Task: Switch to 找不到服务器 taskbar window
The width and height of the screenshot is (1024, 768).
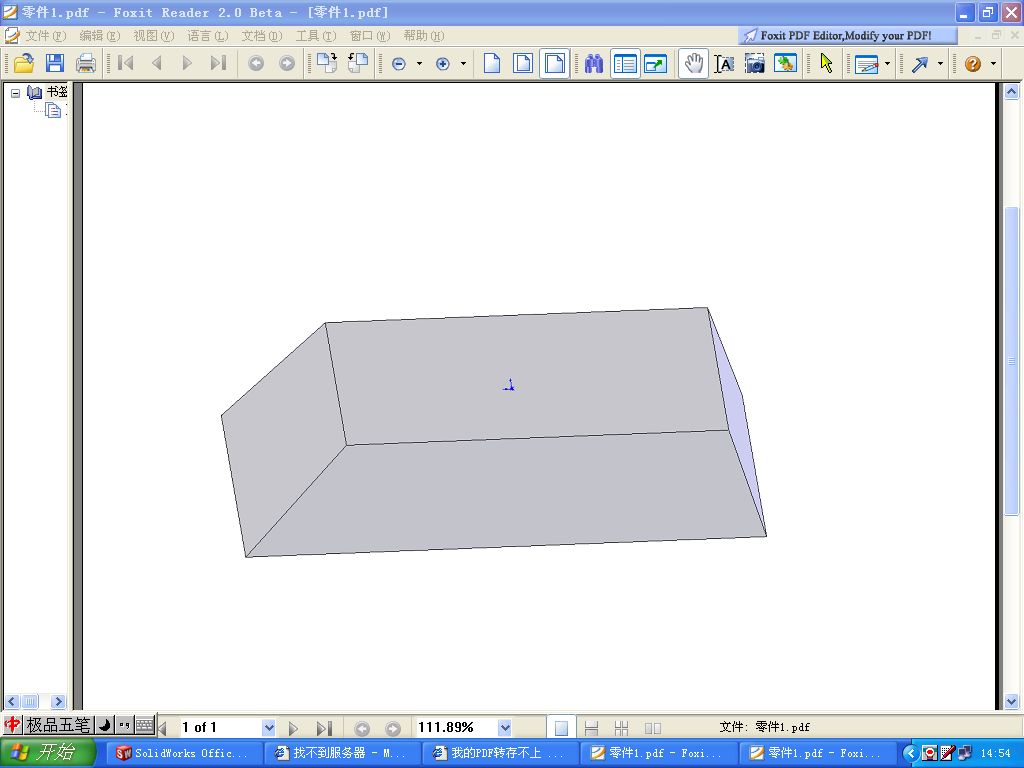Action: (x=344, y=753)
